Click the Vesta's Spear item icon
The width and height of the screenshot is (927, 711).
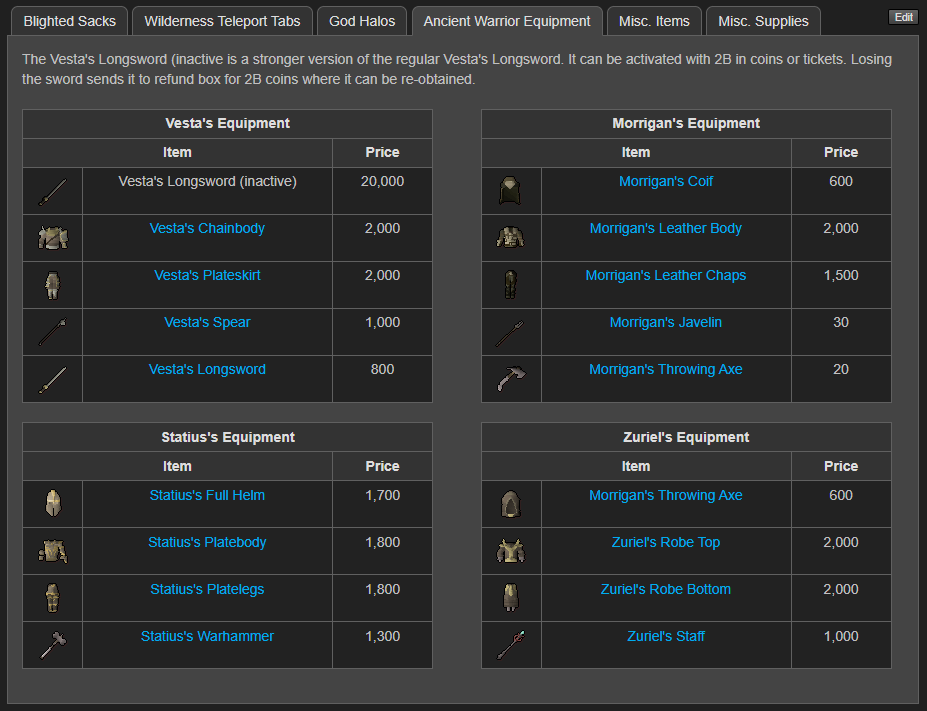pyautogui.click(x=52, y=332)
